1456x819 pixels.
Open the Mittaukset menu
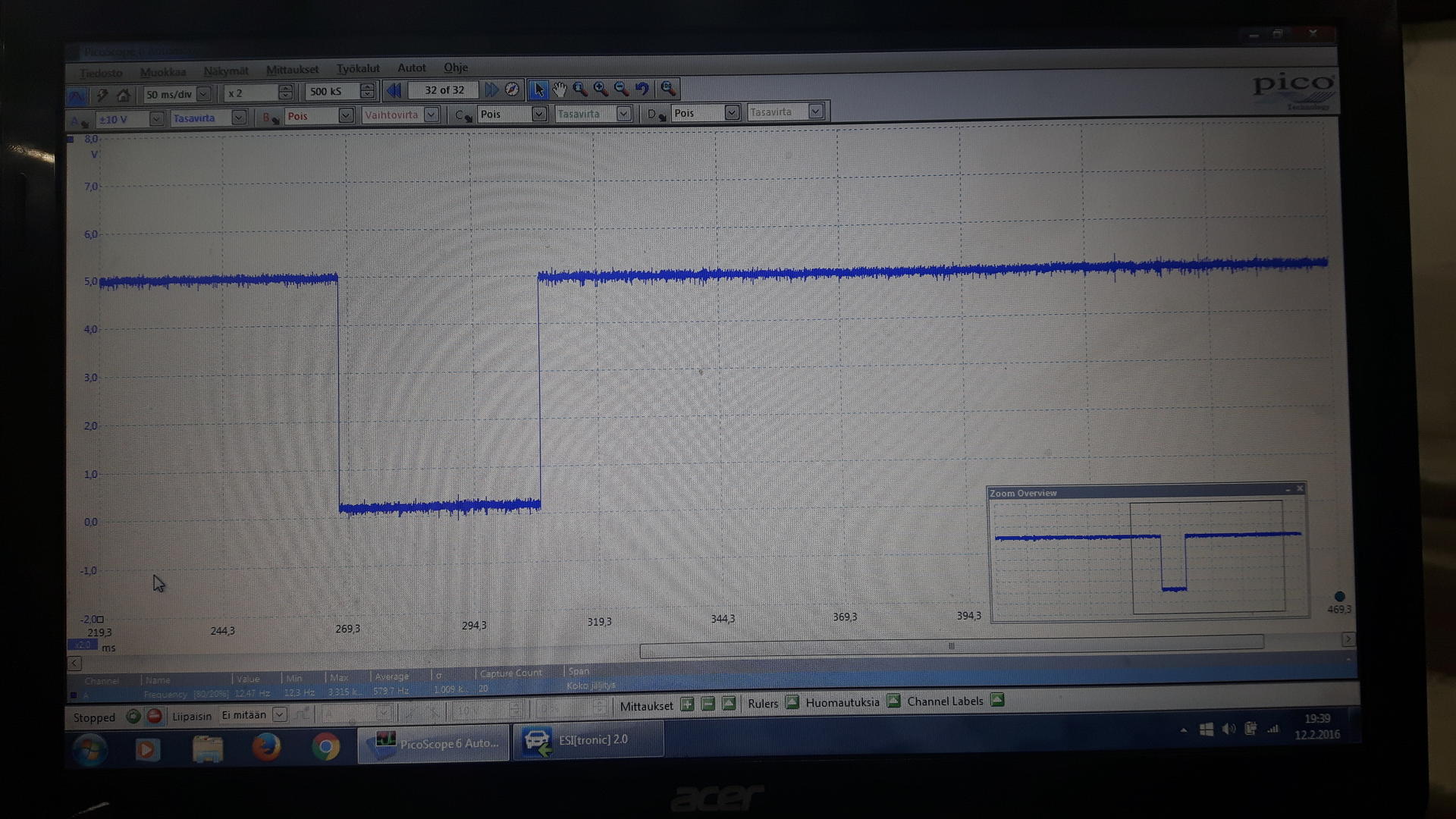tap(292, 70)
